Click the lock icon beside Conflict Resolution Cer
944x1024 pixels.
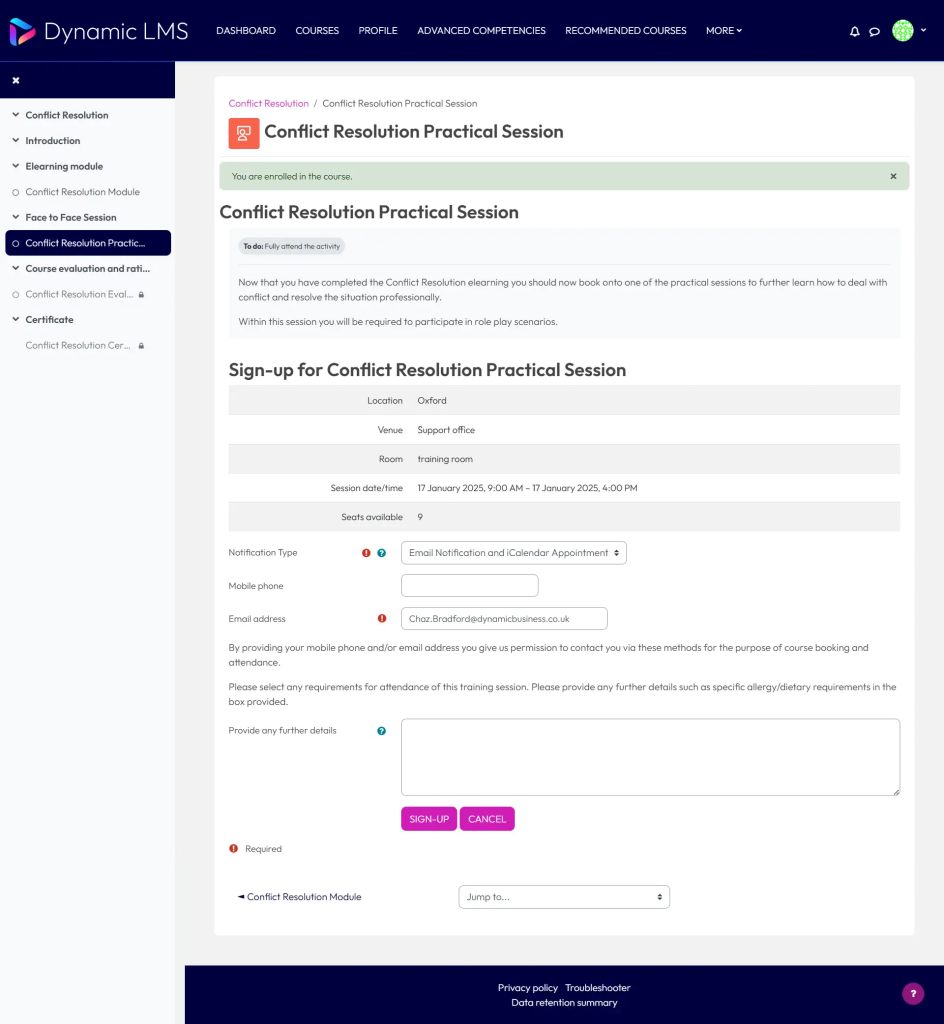tap(141, 345)
